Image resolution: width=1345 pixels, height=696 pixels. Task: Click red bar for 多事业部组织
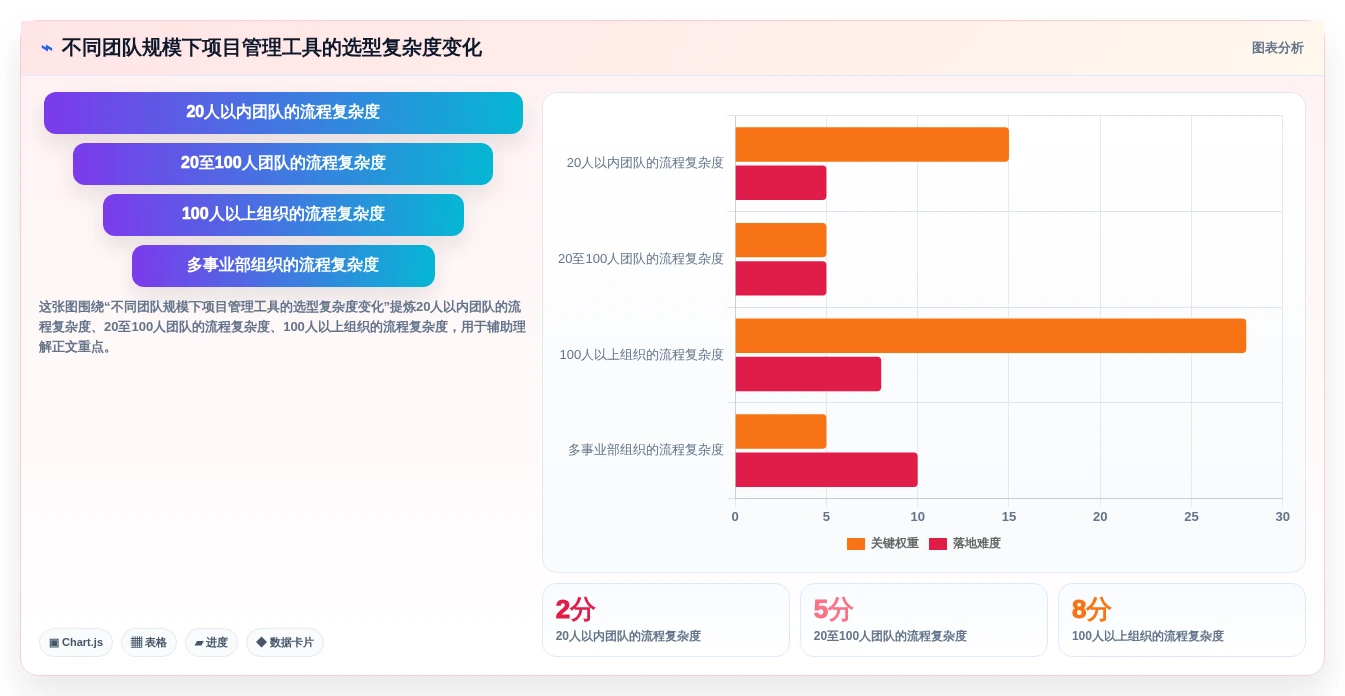coord(826,470)
